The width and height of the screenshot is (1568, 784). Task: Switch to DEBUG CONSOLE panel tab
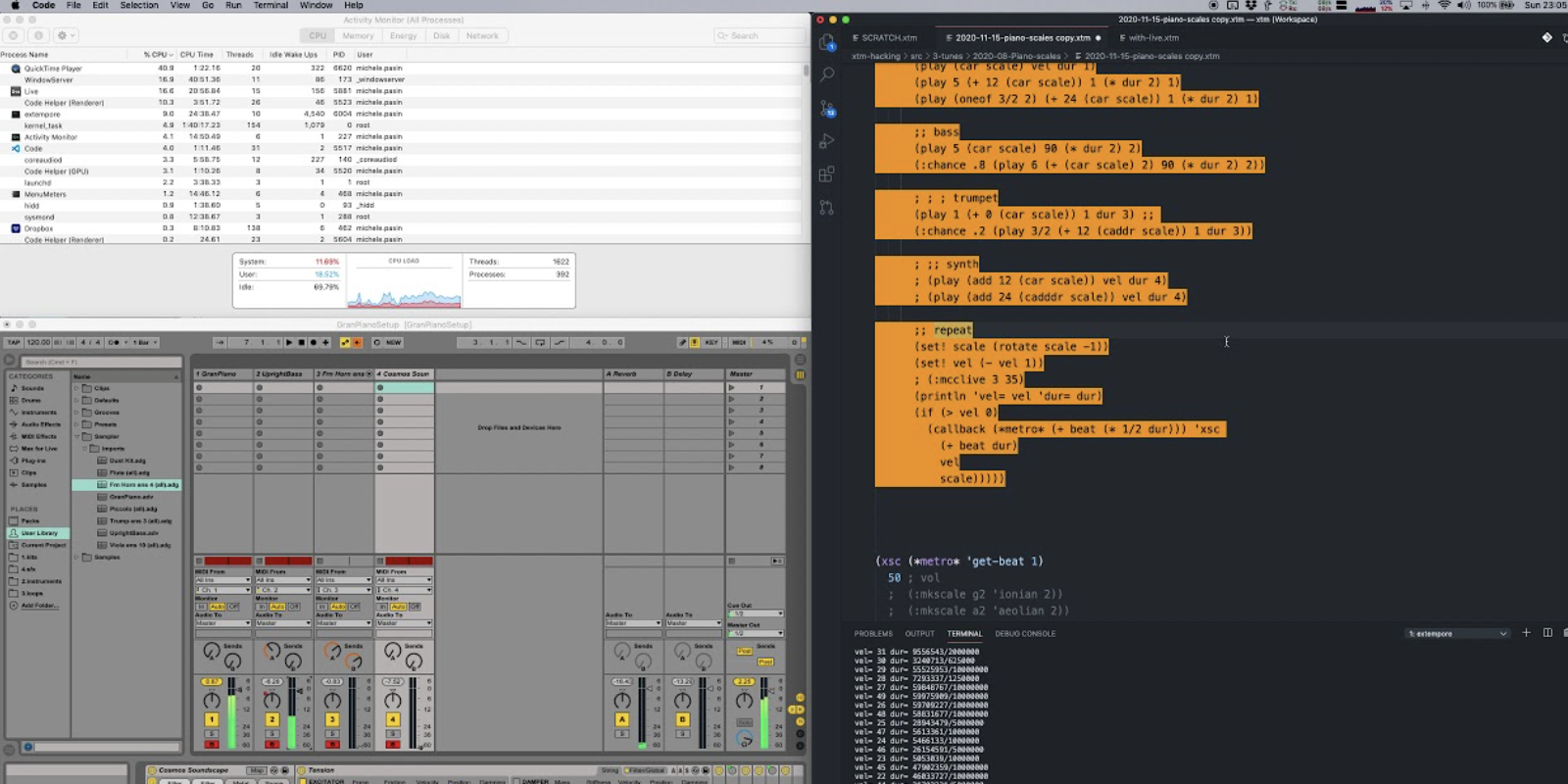click(1025, 633)
